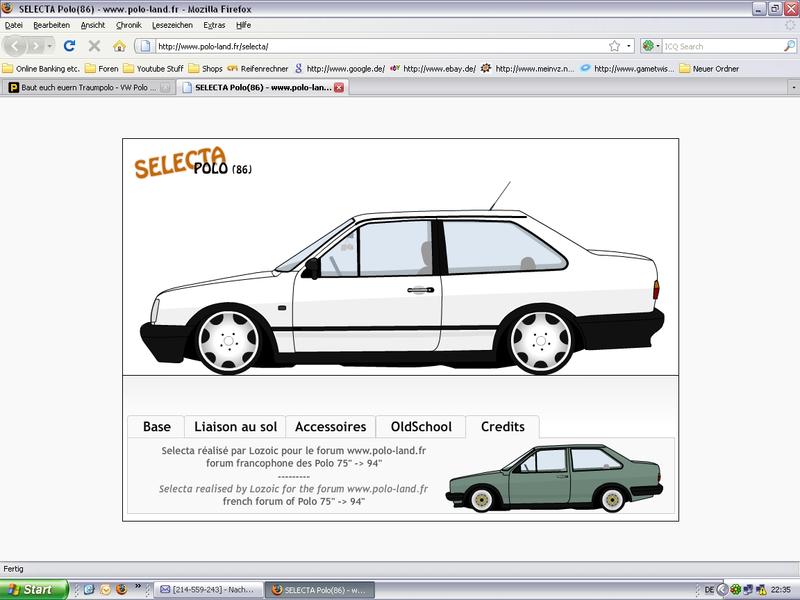Minimize the Firefox window
This screenshot has height=600, width=800.
pyautogui.click(x=759, y=9)
